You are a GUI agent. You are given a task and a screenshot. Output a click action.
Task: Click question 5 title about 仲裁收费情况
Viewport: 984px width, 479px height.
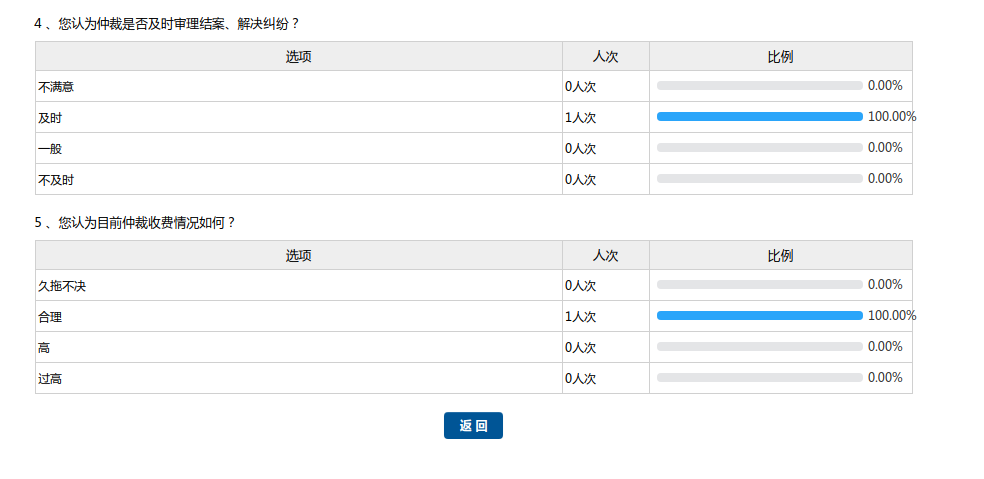click(x=135, y=222)
